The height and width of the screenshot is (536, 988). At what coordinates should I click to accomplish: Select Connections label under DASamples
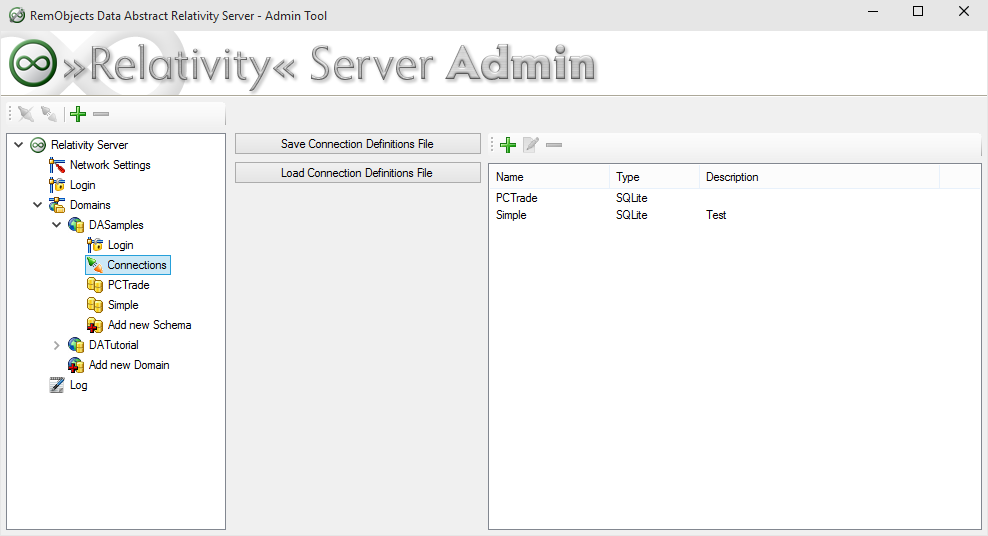click(137, 265)
